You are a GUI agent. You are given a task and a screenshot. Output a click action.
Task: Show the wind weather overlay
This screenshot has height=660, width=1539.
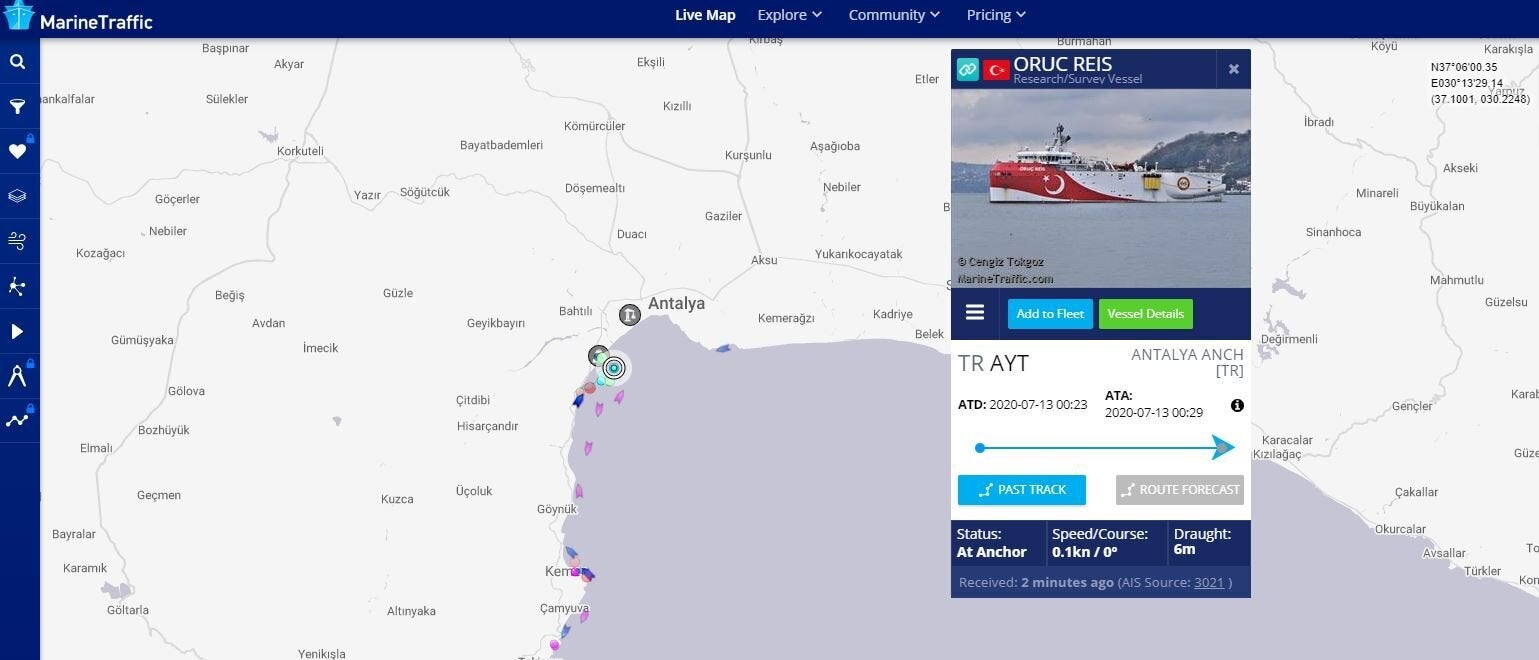(17, 241)
